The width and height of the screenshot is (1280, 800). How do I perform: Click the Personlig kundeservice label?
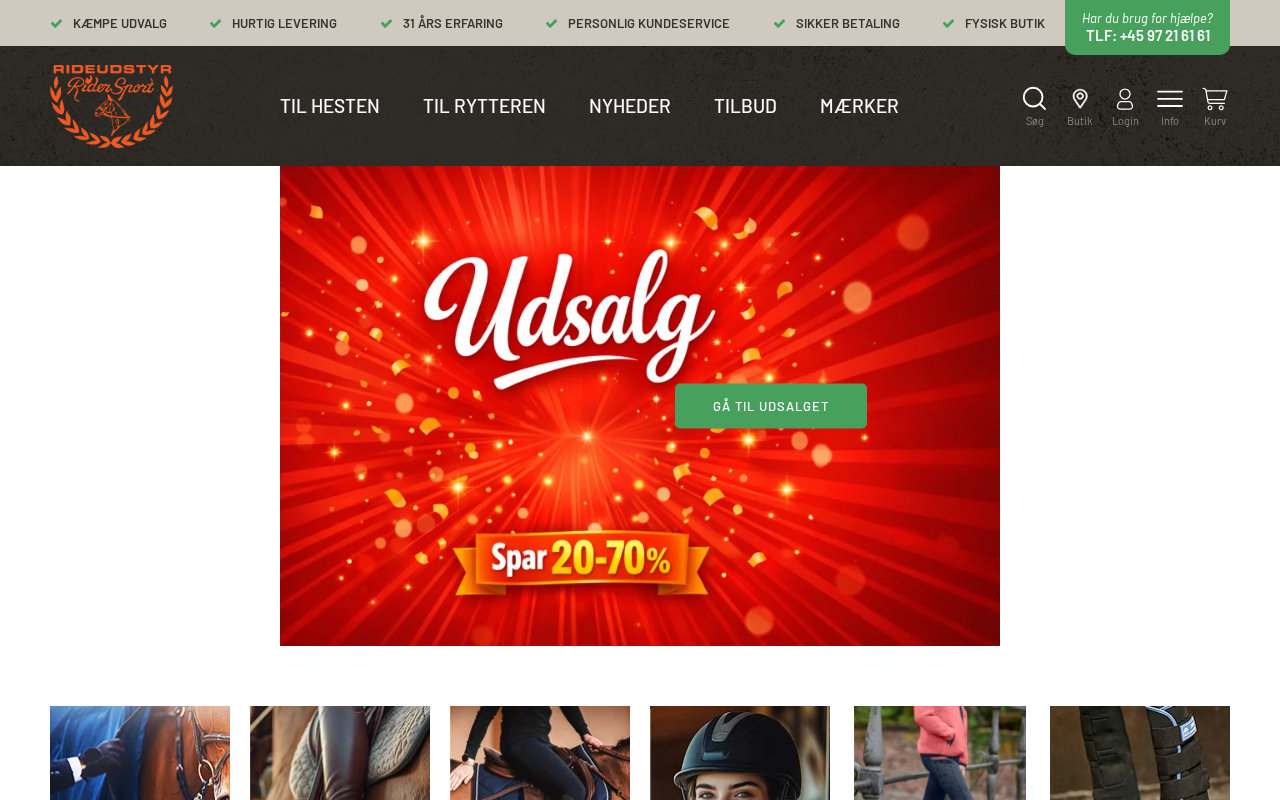649,23
